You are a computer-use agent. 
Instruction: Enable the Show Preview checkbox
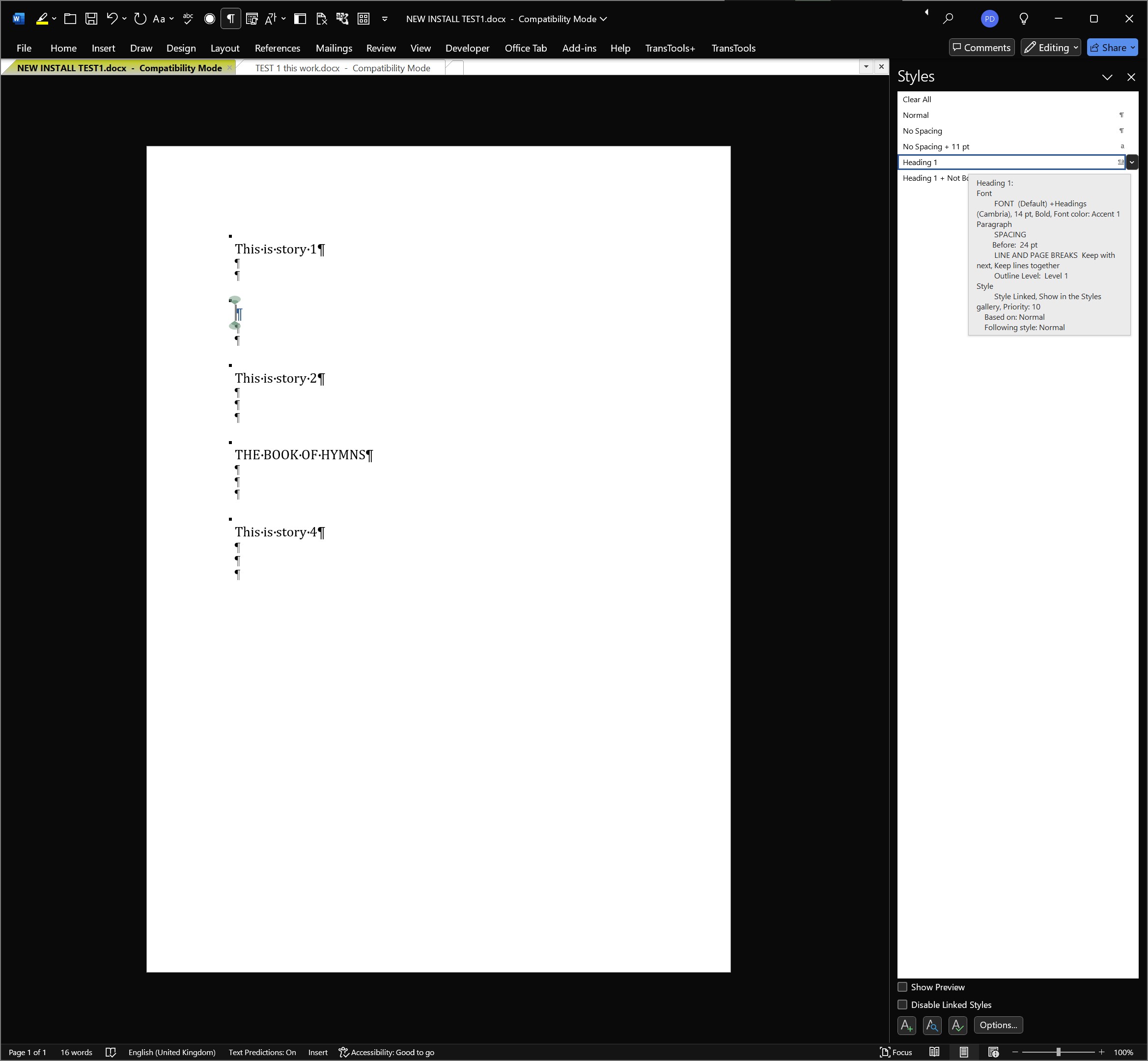(x=902, y=987)
